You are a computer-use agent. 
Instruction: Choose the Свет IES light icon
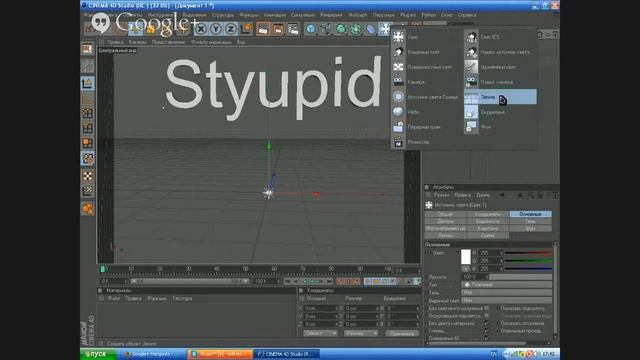click(x=471, y=37)
